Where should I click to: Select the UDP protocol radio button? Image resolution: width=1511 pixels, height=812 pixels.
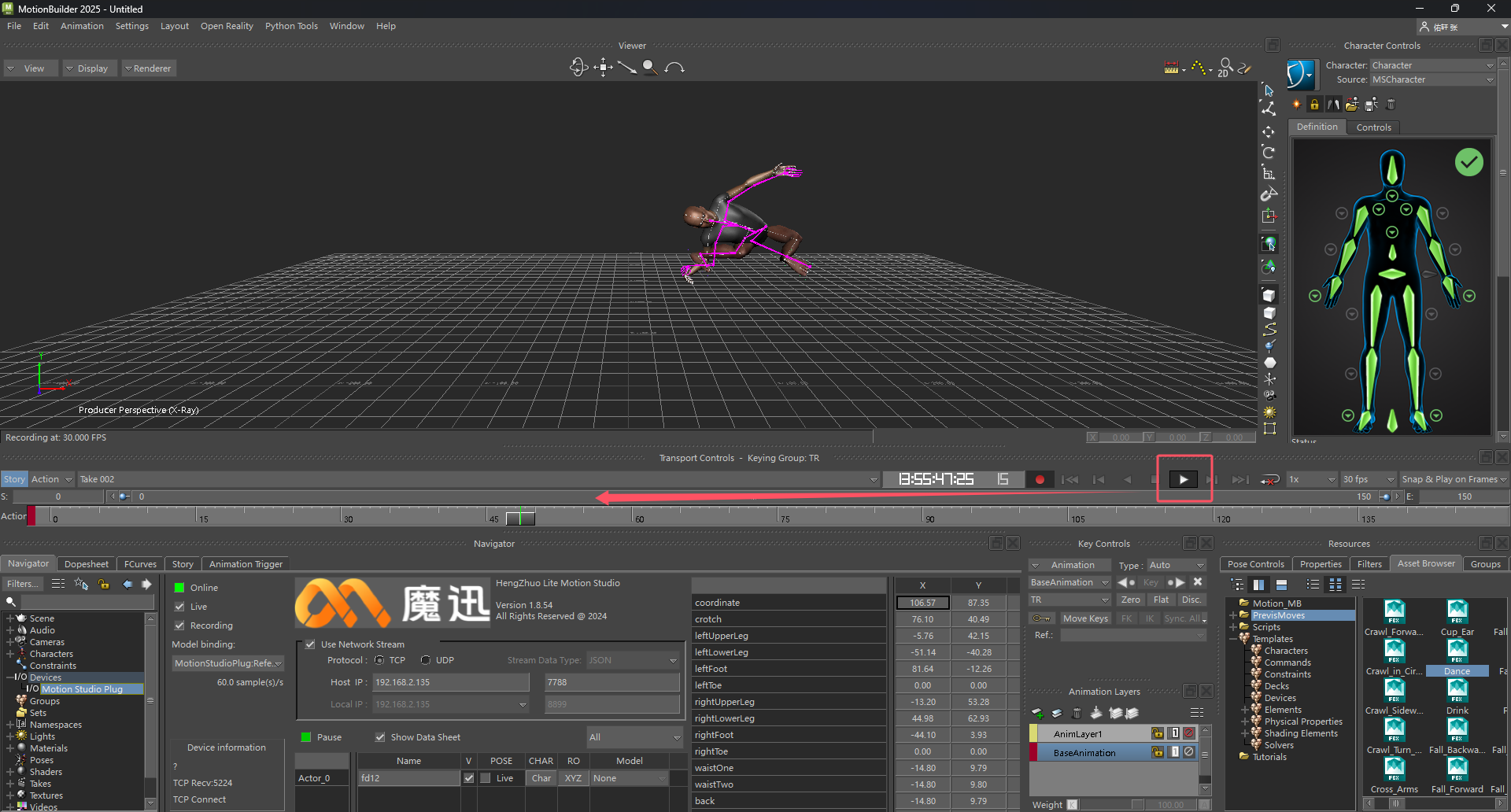426,660
